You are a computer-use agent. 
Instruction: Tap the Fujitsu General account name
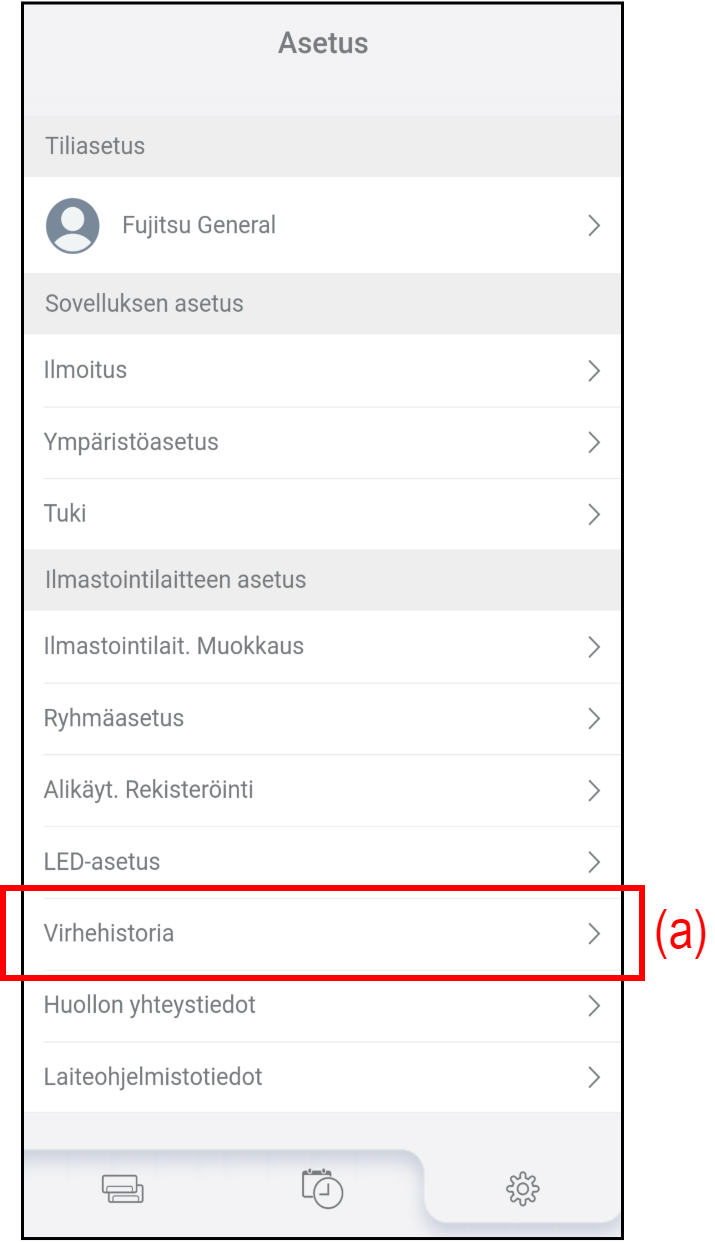click(x=199, y=225)
